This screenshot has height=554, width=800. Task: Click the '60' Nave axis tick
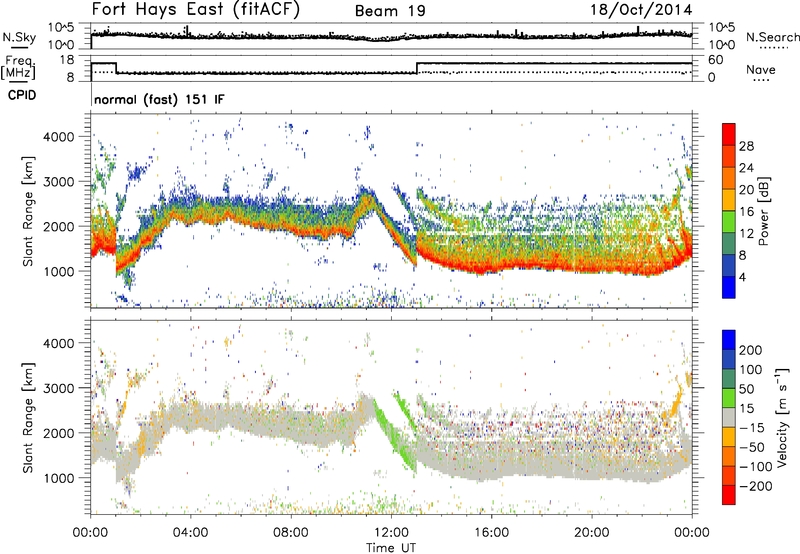[716, 60]
